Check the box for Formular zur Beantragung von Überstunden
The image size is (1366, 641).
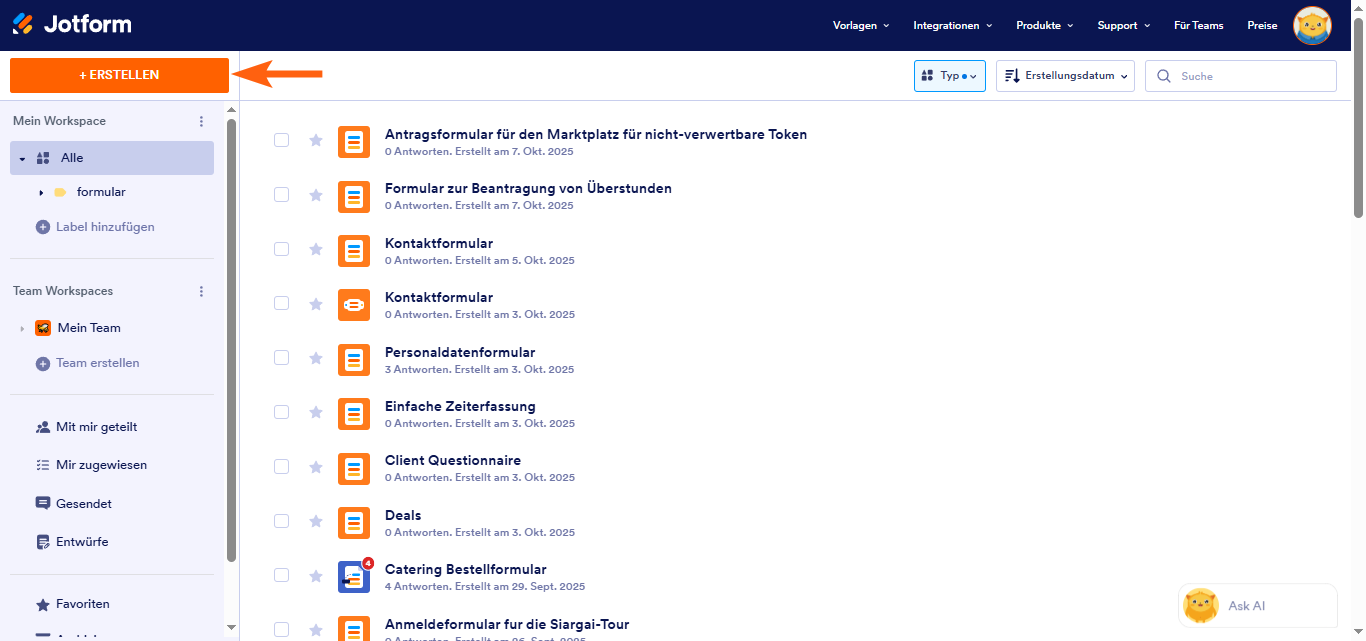tap(281, 194)
